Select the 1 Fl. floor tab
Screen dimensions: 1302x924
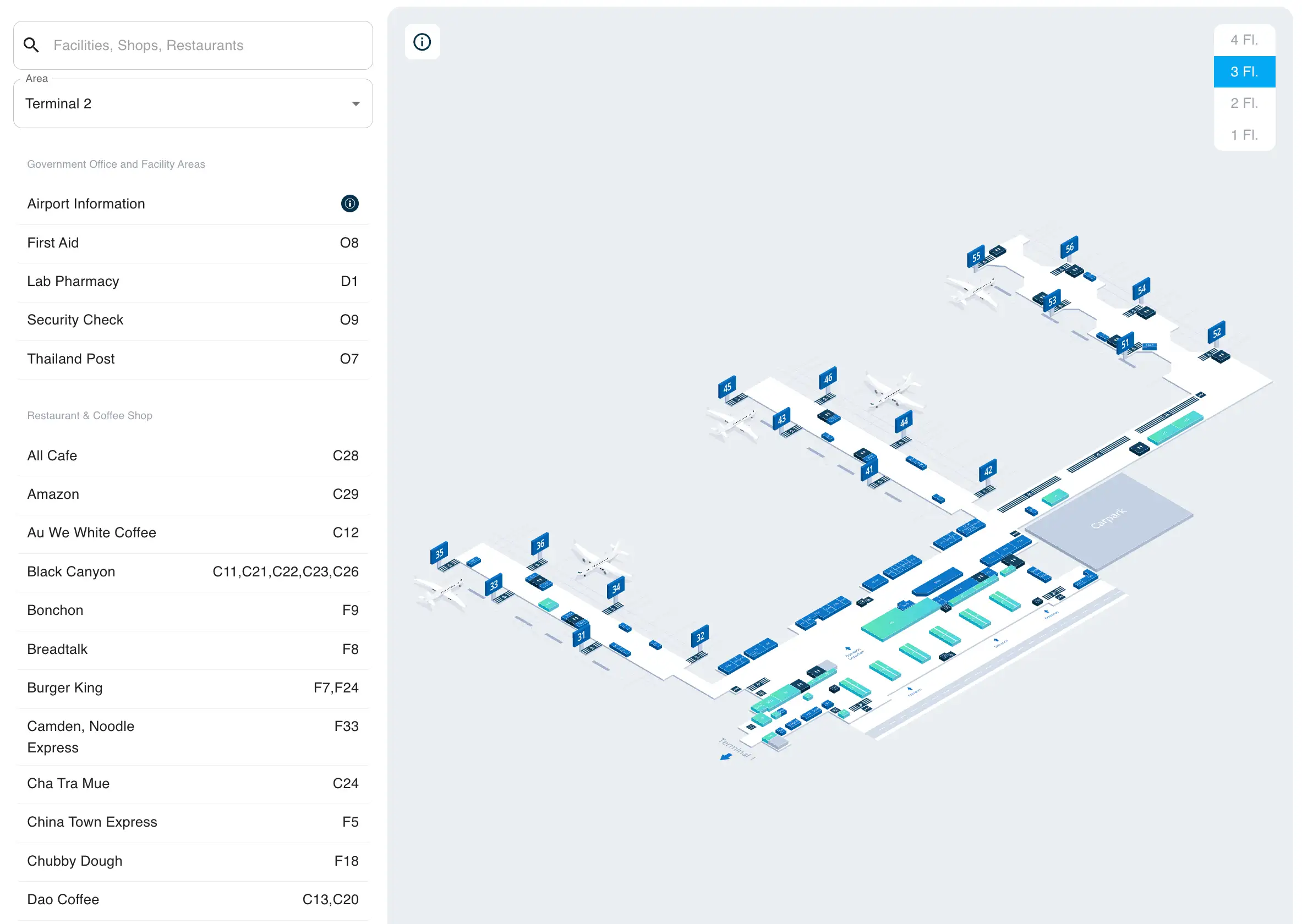[1244, 135]
